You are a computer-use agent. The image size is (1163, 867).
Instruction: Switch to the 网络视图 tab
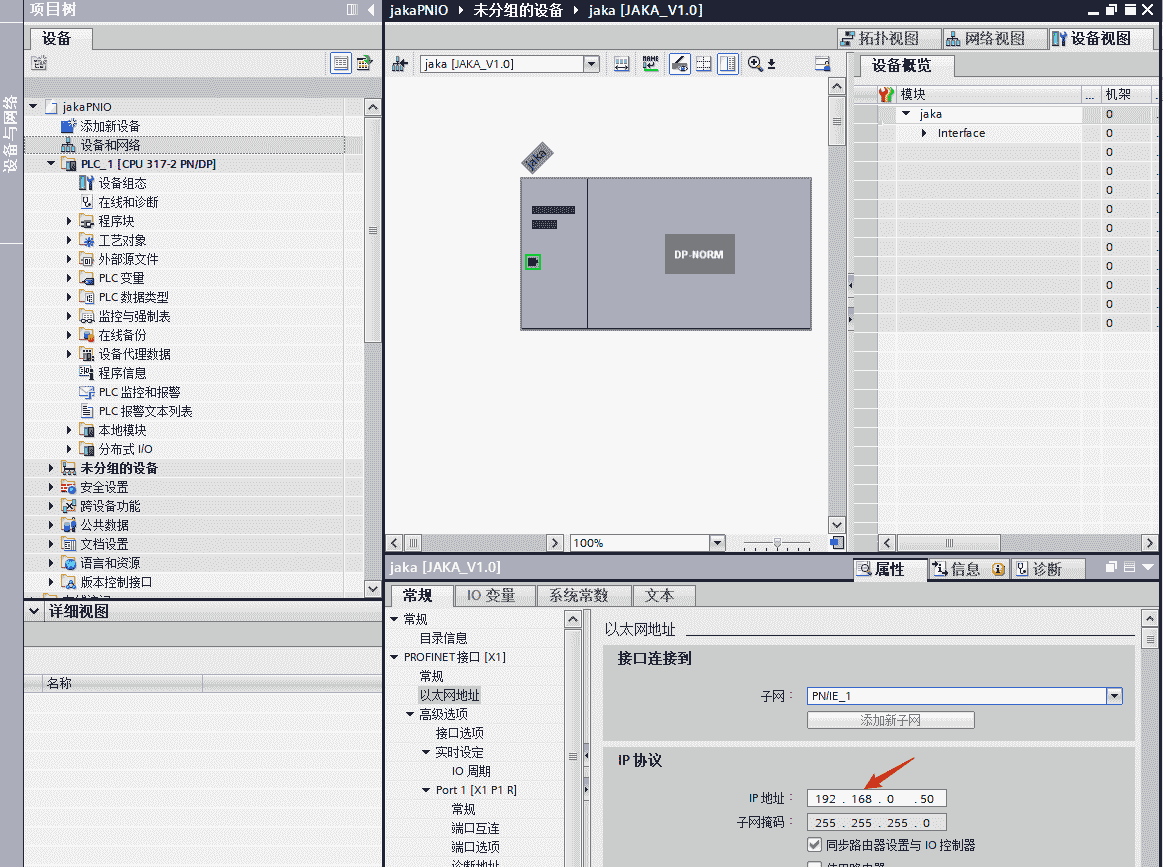tap(984, 39)
